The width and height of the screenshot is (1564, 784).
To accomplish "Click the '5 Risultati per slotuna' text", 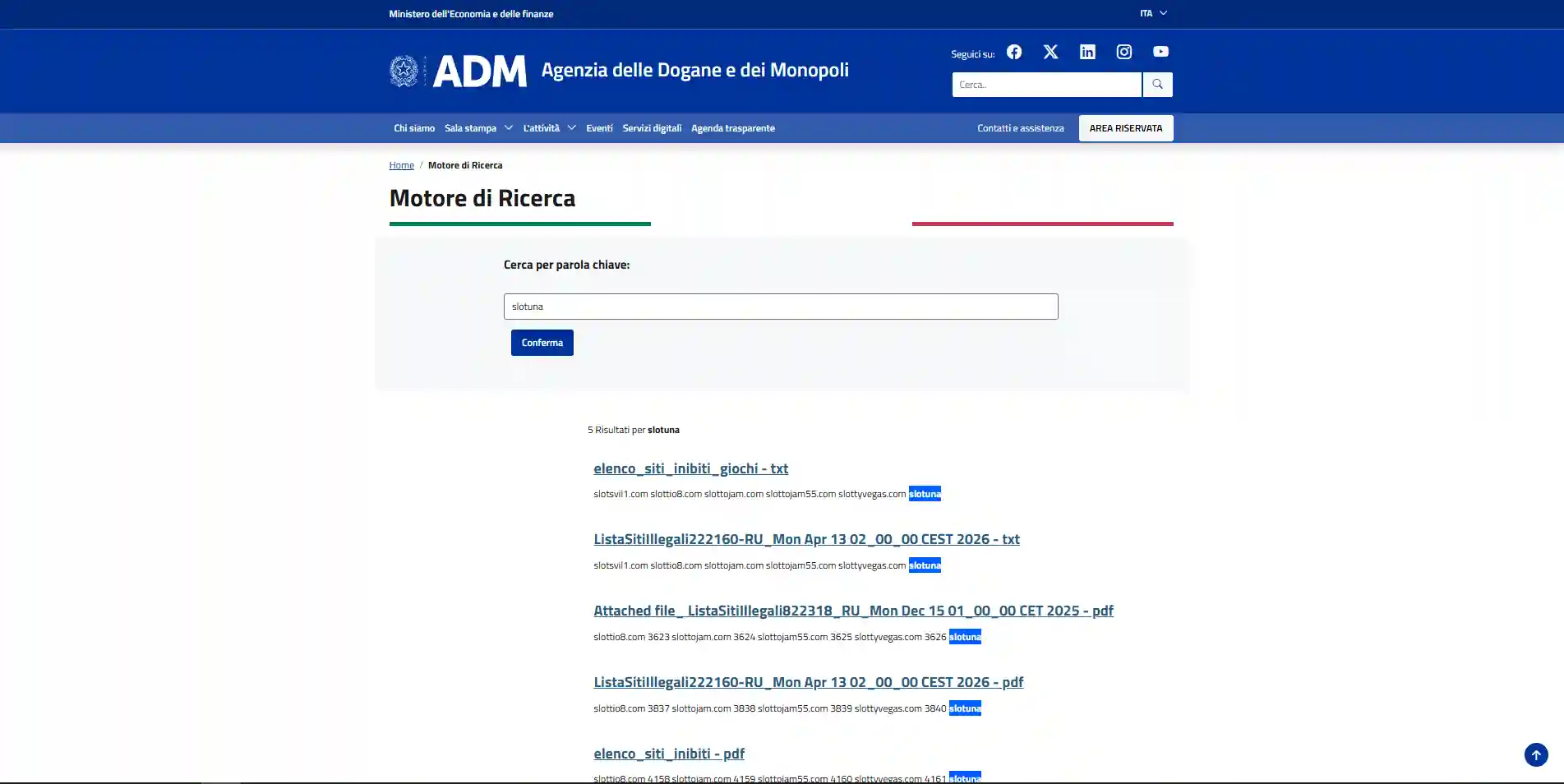I will pos(634,430).
